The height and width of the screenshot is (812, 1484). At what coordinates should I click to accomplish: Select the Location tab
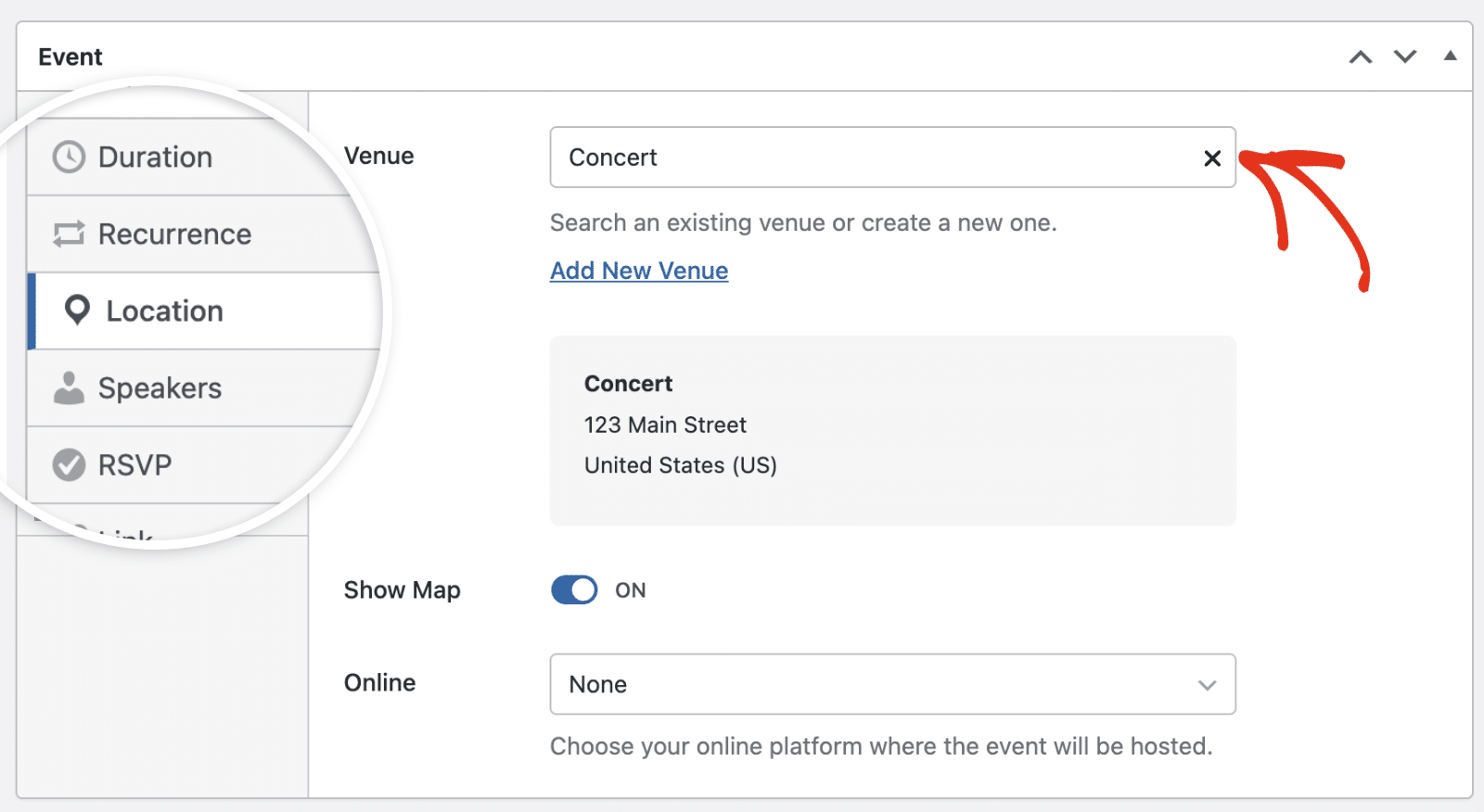pyautogui.click(x=204, y=311)
